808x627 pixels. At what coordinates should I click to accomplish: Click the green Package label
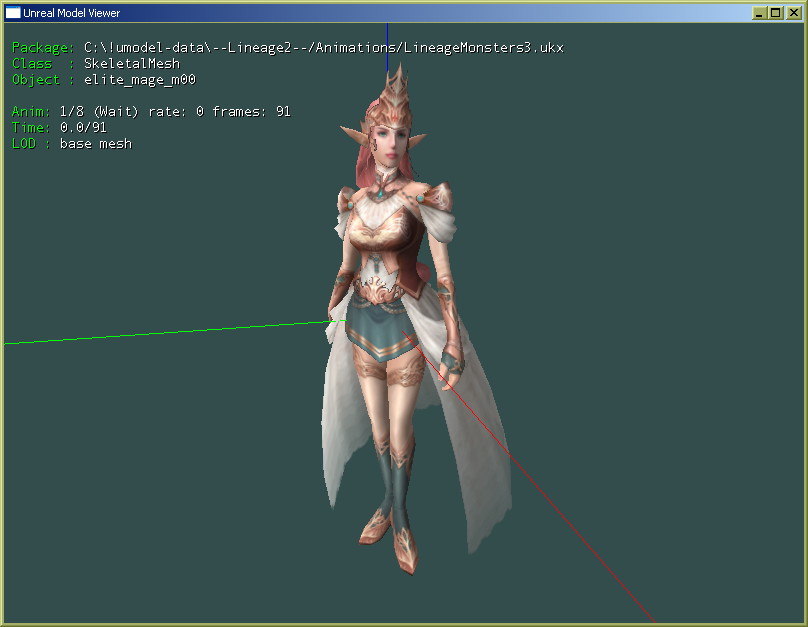(43, 47)
